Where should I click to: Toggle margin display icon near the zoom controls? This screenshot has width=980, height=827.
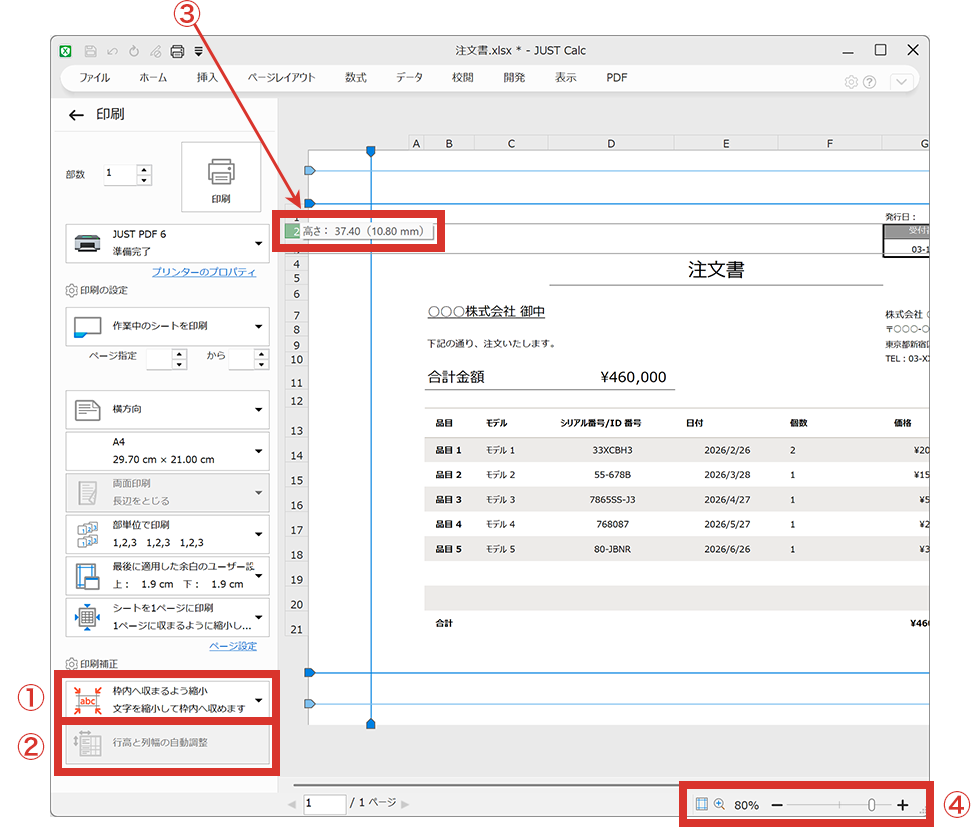(x=702, y=804)
